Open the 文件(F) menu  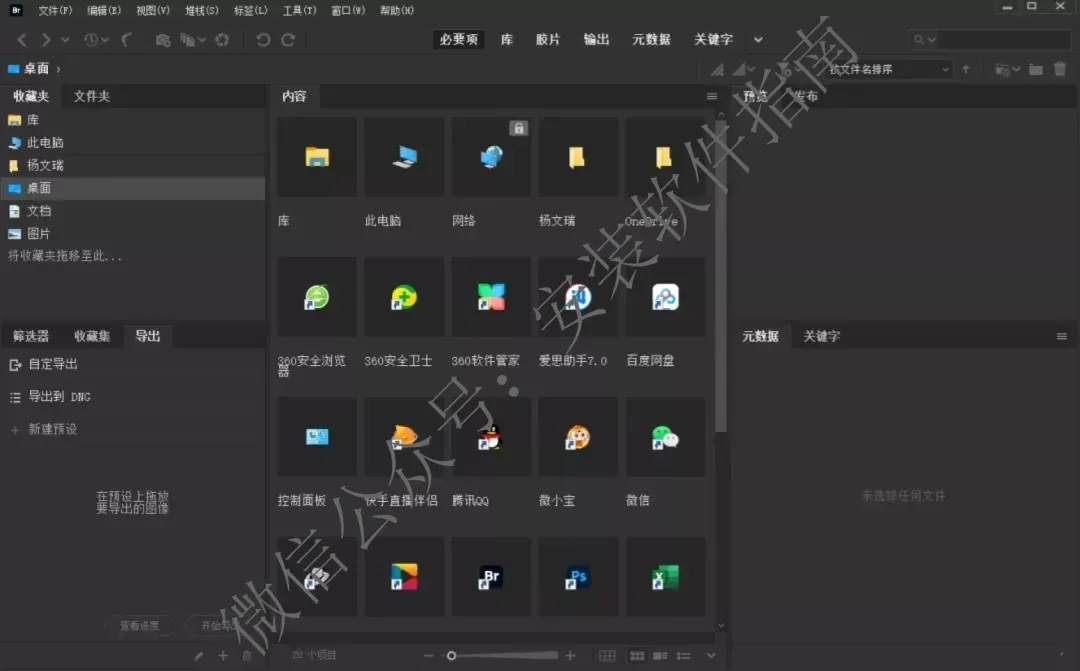pyautogui.click(x=55, y=10)
